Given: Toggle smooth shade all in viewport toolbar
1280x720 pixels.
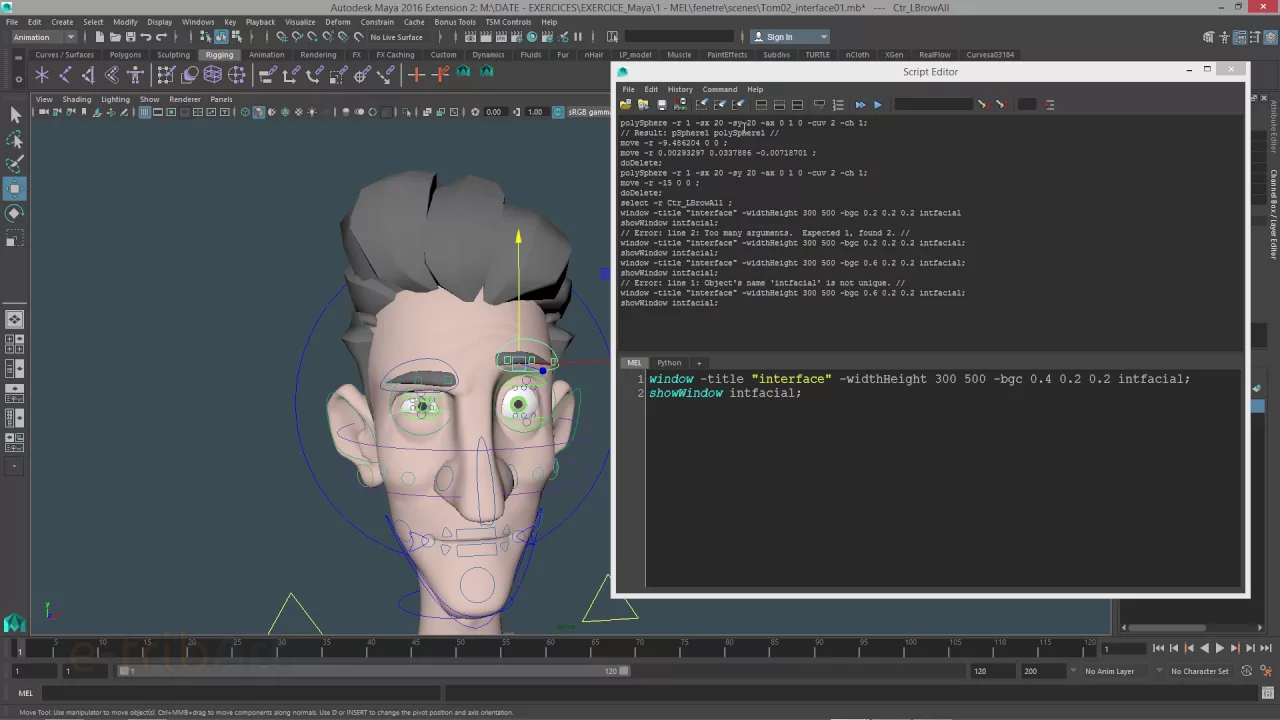Looking at the screenshot, I should point(258,112).
